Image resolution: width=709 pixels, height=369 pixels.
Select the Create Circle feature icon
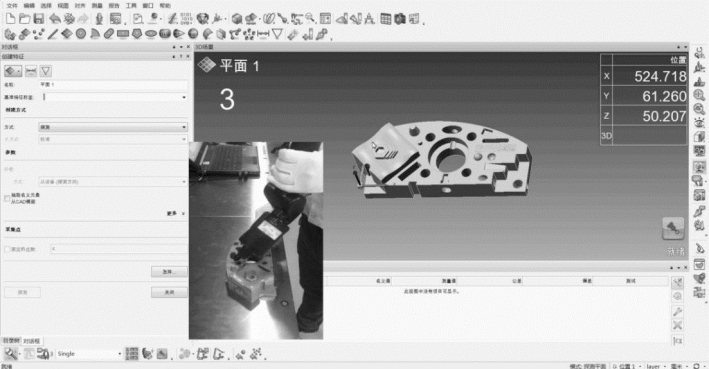click(x=81, y=33)
